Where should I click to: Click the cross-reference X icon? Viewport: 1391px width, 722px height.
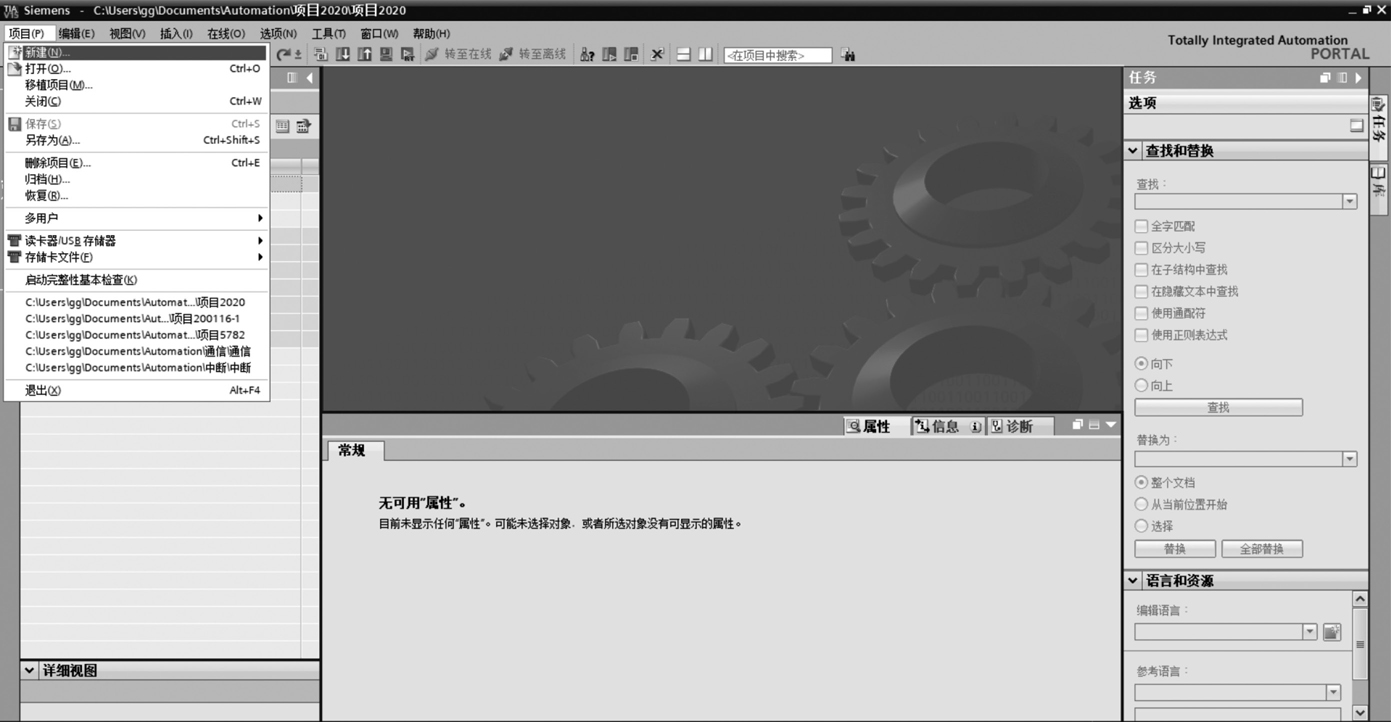(657, 54)
